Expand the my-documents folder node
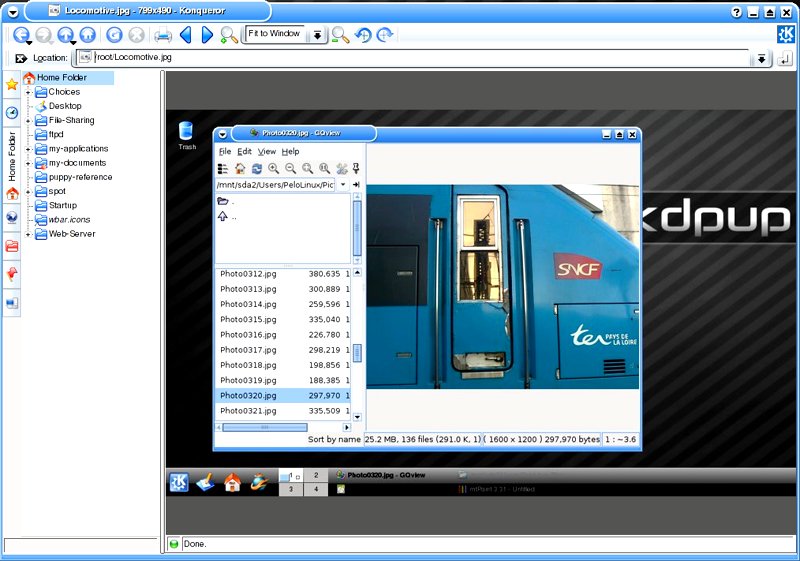800x561 pixels. pos(29,163)
